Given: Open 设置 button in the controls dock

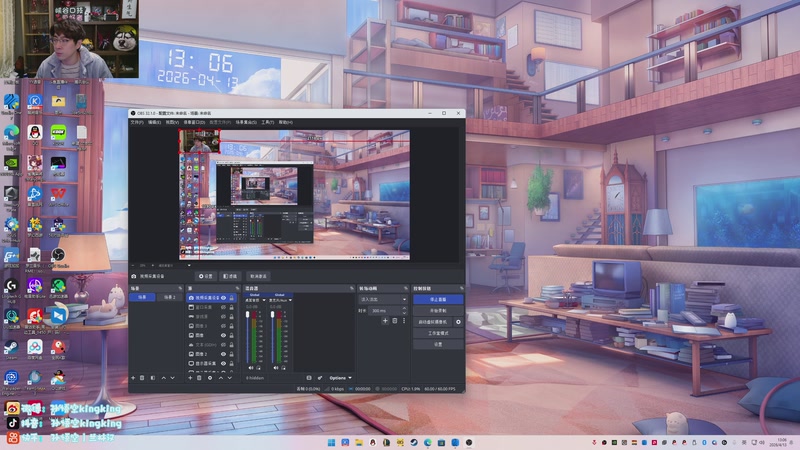Looking at the screenshot, I should pyautogui.click(x=438, y=344).
